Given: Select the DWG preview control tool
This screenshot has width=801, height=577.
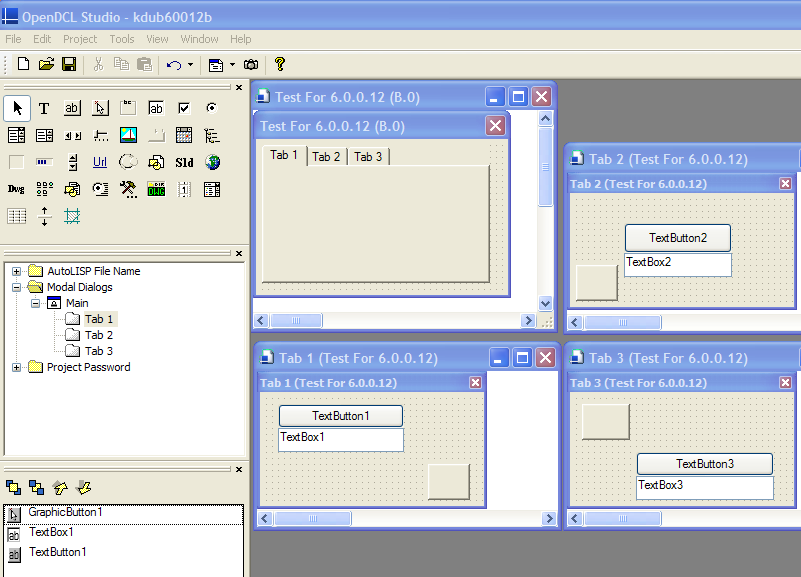Looking at the screenshot, I should click(156, 189).
